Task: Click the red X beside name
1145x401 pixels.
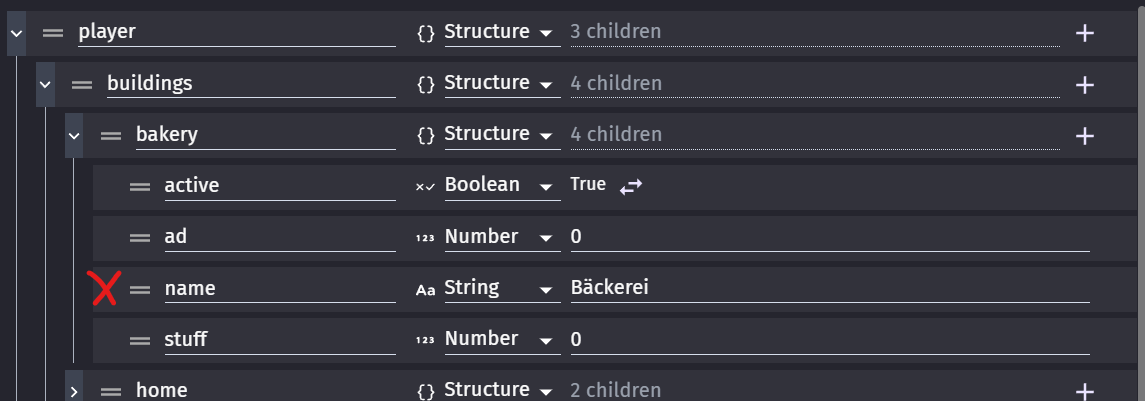Action: [104, 289]
